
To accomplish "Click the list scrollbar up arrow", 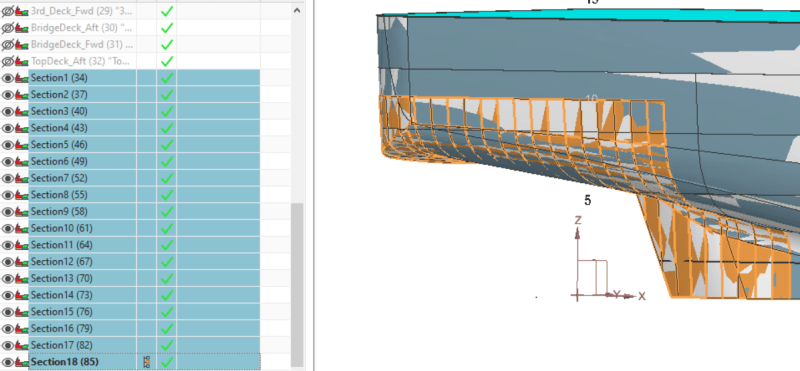I will (x=297, y=9).
